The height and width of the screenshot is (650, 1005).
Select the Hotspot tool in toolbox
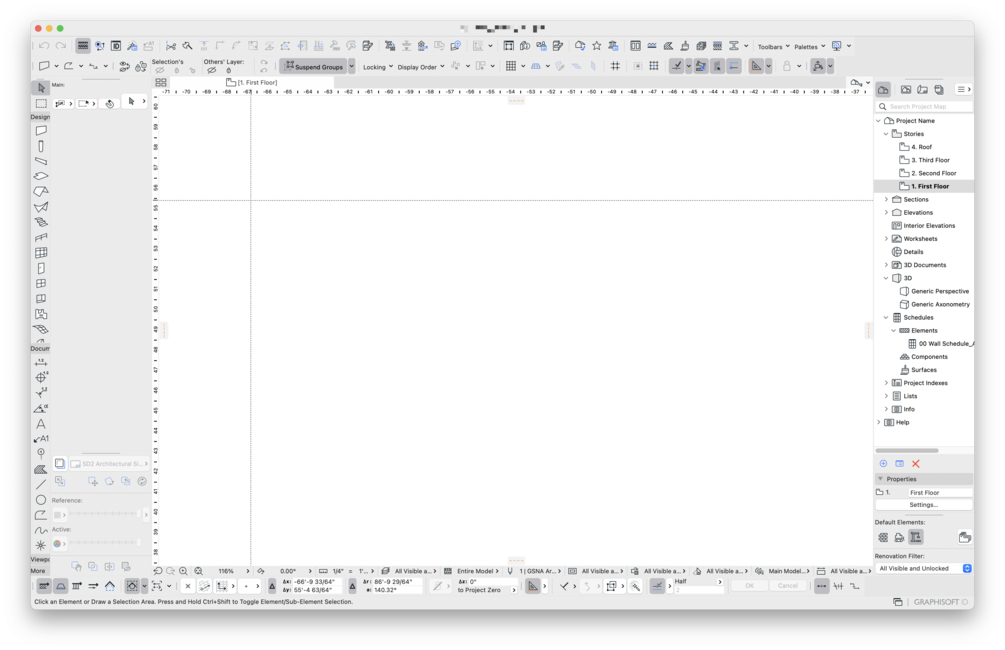point(41,546)
